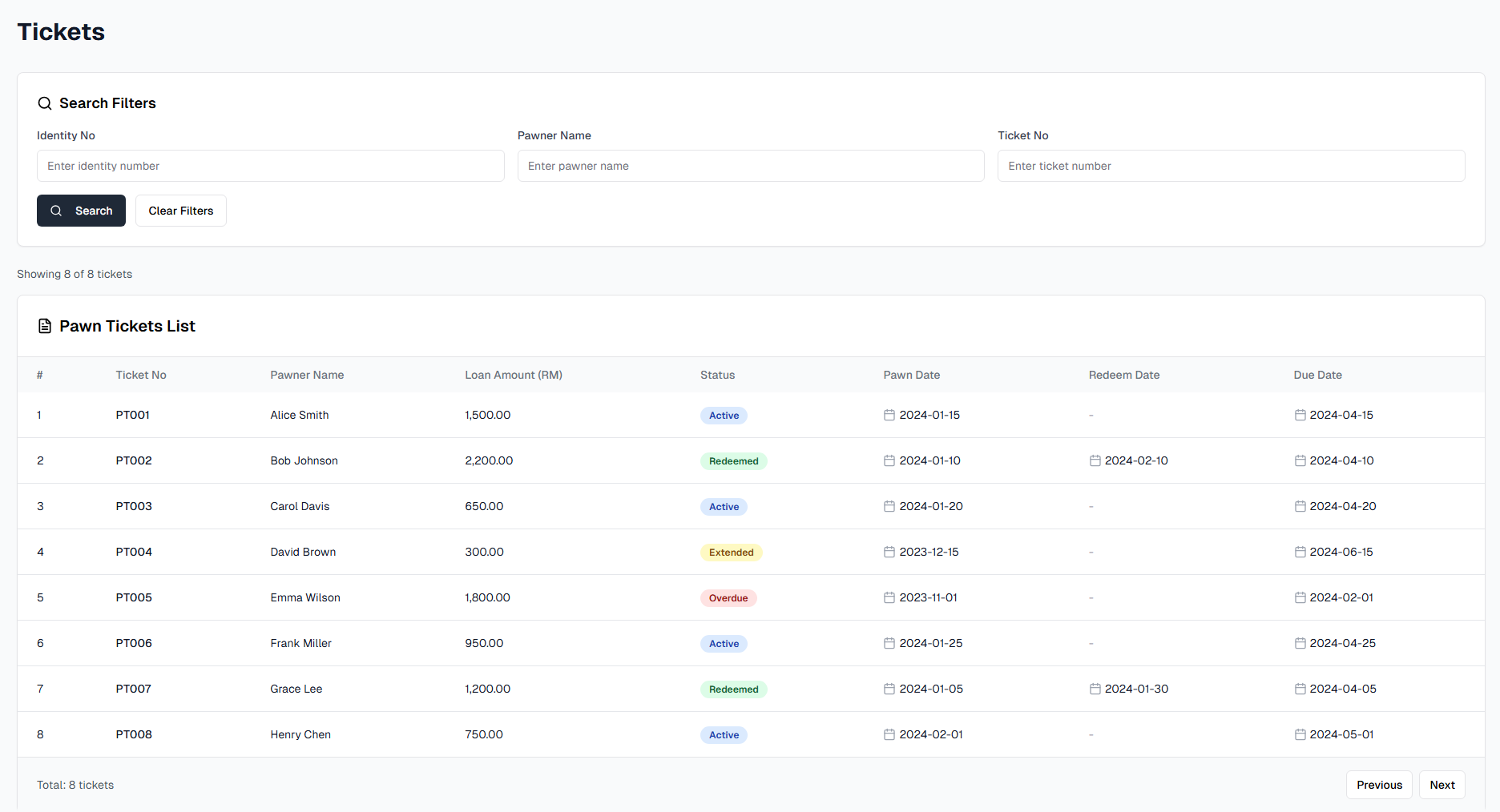Go back with the Previous button
1500x812 pixels.
(1378, 785)
